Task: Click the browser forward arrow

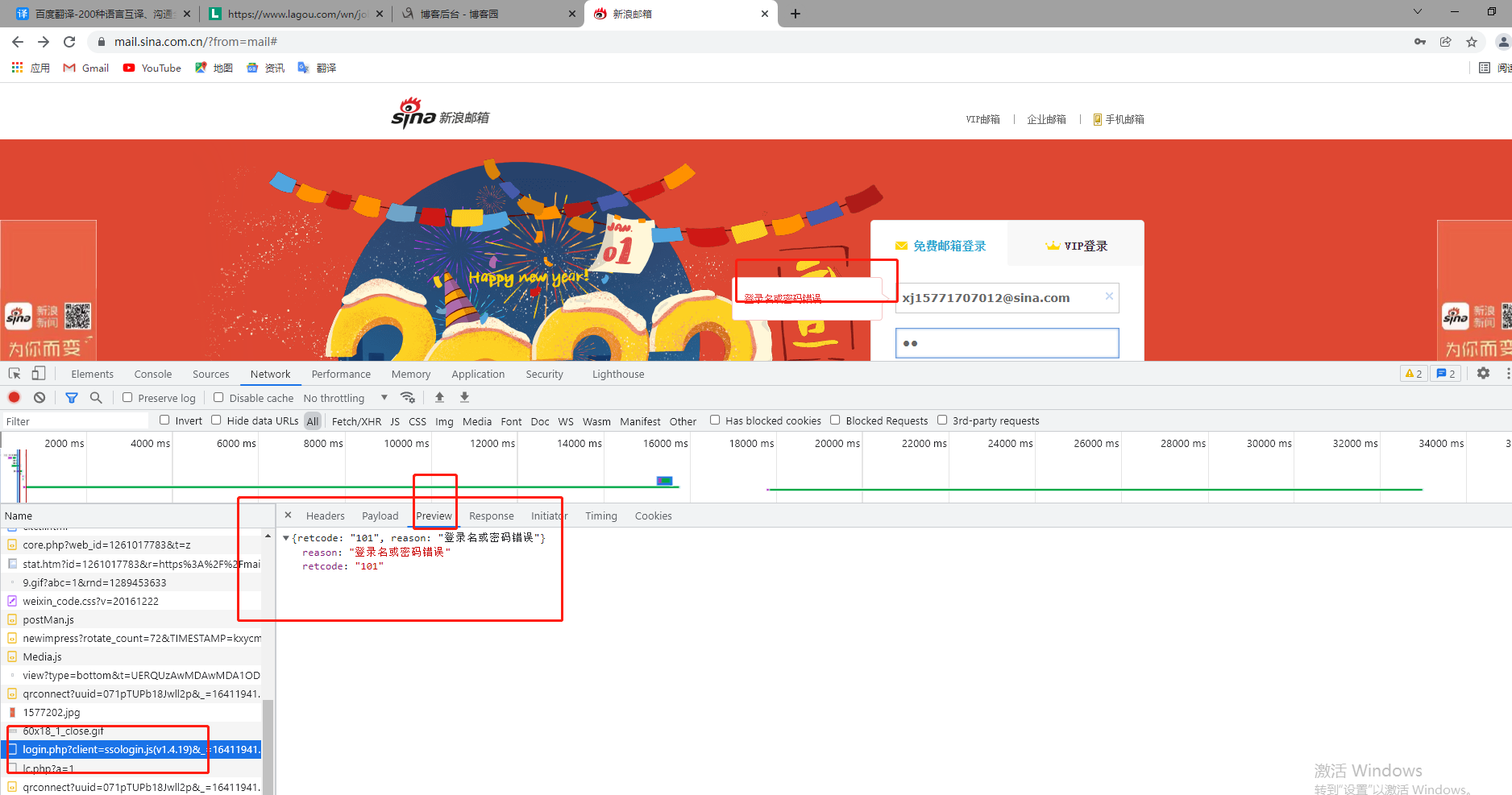Action: (x=44, y=42)
